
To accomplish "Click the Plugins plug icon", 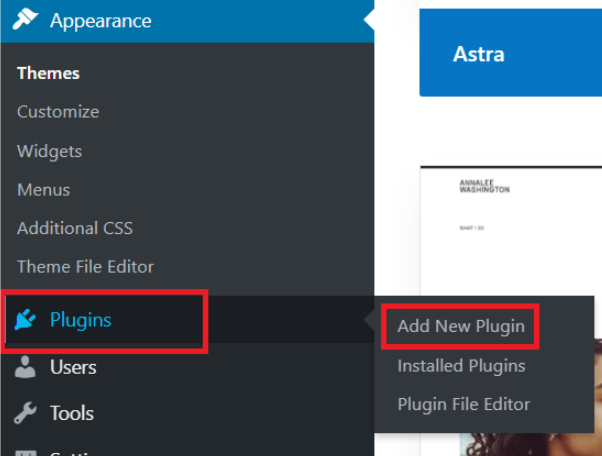I will pyautogui.click(x=27, y=321).
